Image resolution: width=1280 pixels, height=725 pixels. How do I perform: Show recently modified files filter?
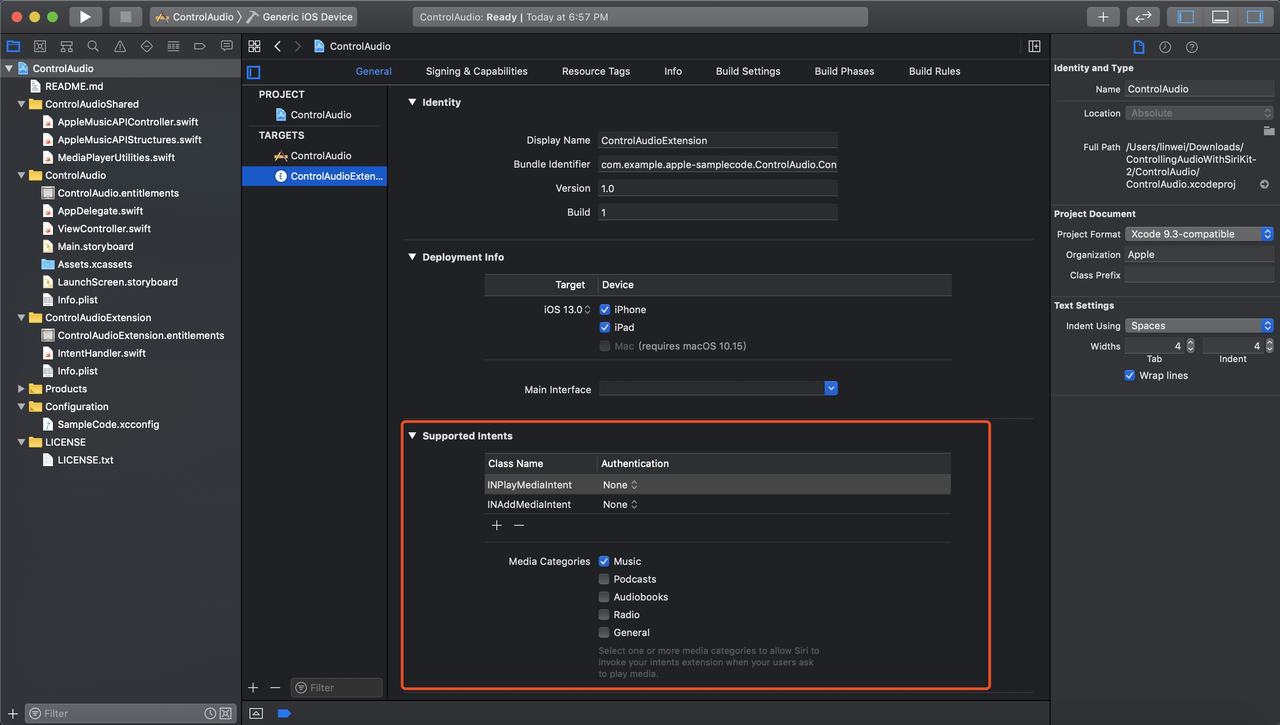[x=211, y=713]
